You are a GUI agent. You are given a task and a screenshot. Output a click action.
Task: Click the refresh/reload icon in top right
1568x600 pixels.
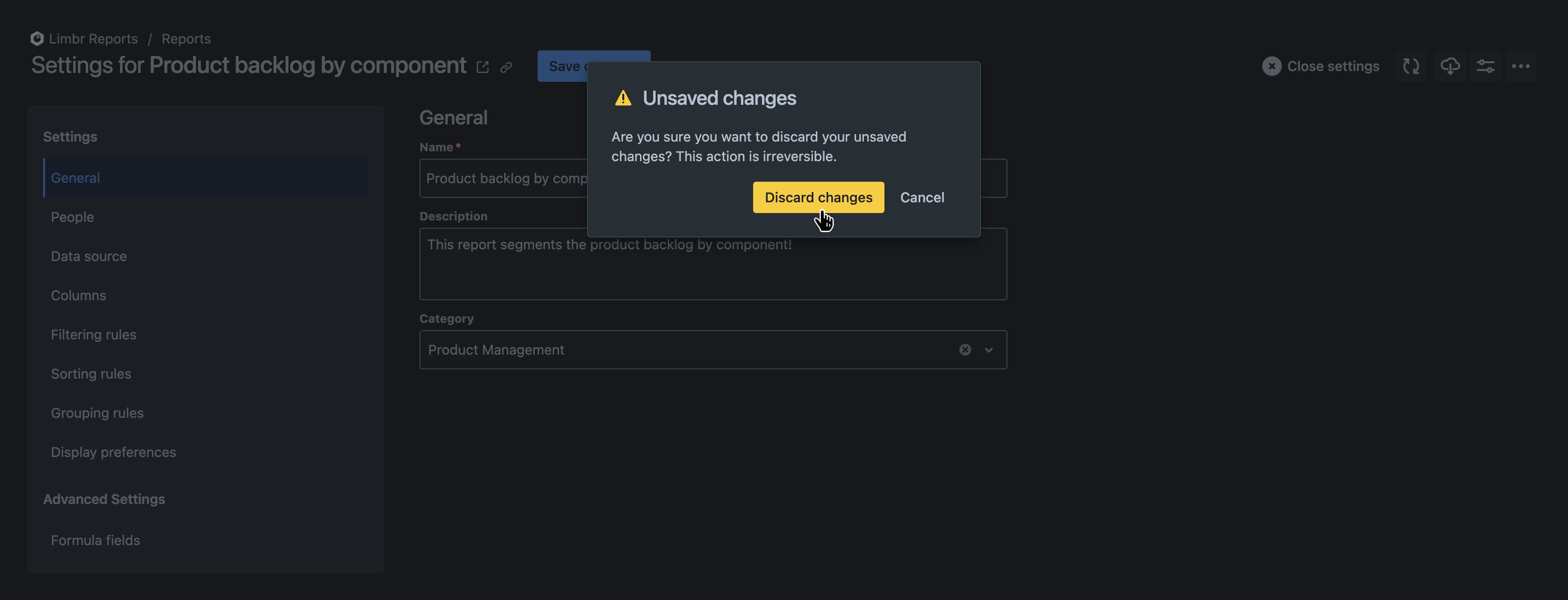point(1411,65)
